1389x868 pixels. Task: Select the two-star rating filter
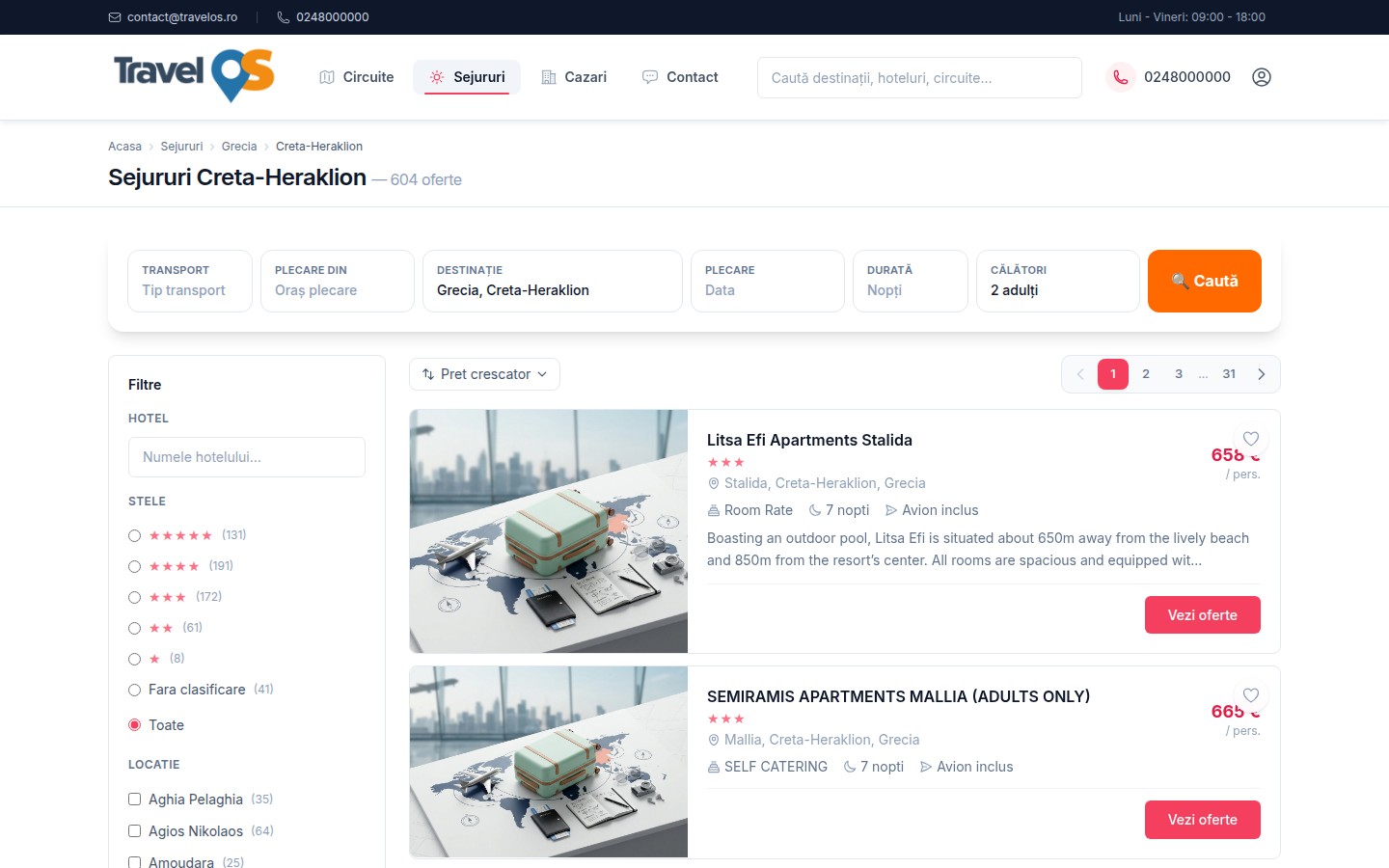coord(135,628)
